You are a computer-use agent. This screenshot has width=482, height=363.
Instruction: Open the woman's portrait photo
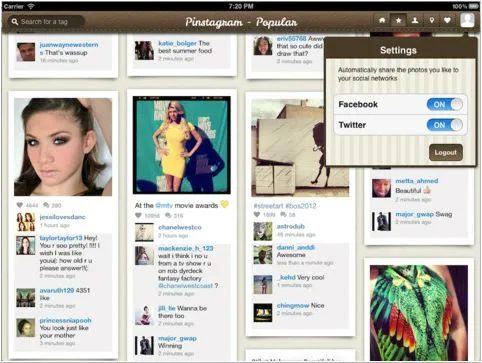coord(63,147)
